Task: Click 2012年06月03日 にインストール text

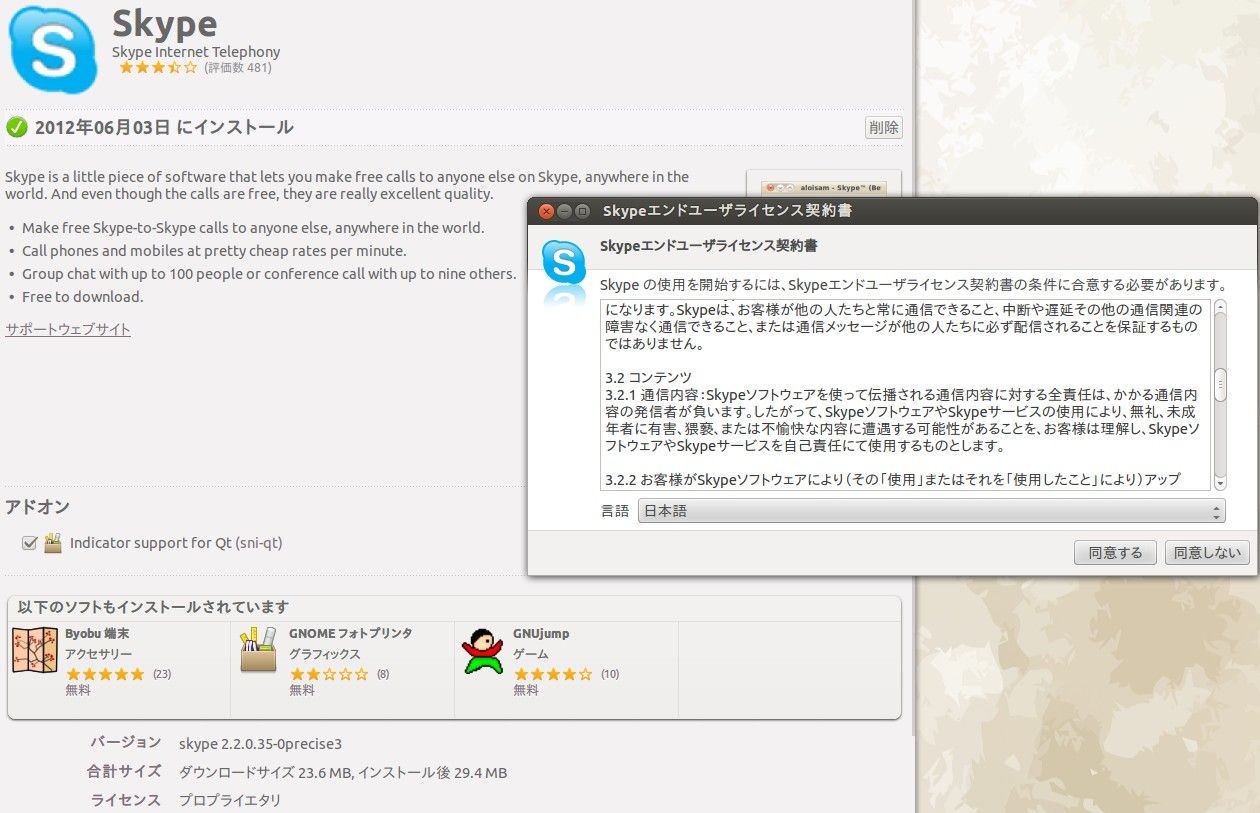Action: click(164, 127)
